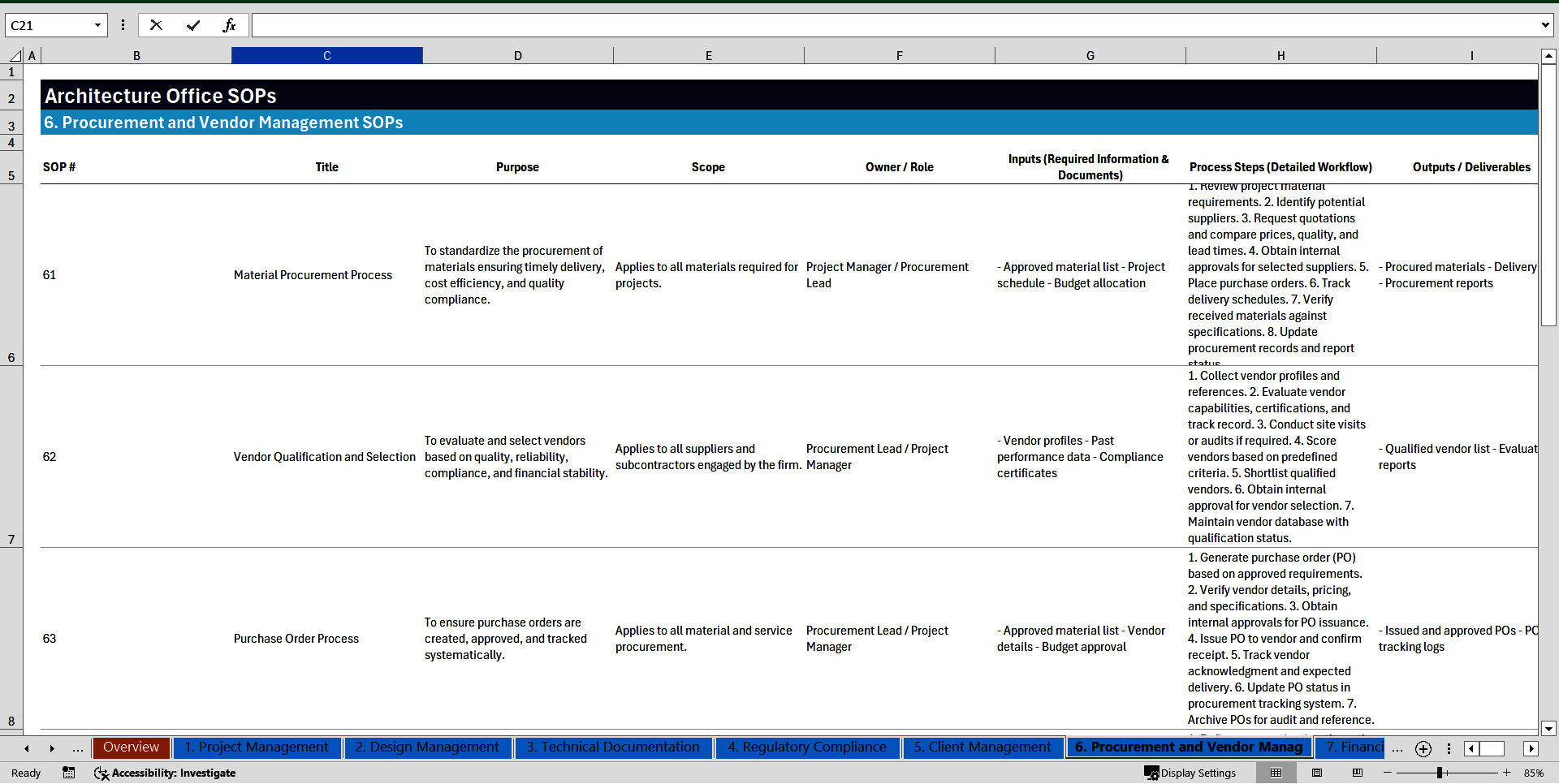Click the zoom in plus button
1559x784 pixels.
1507,773
